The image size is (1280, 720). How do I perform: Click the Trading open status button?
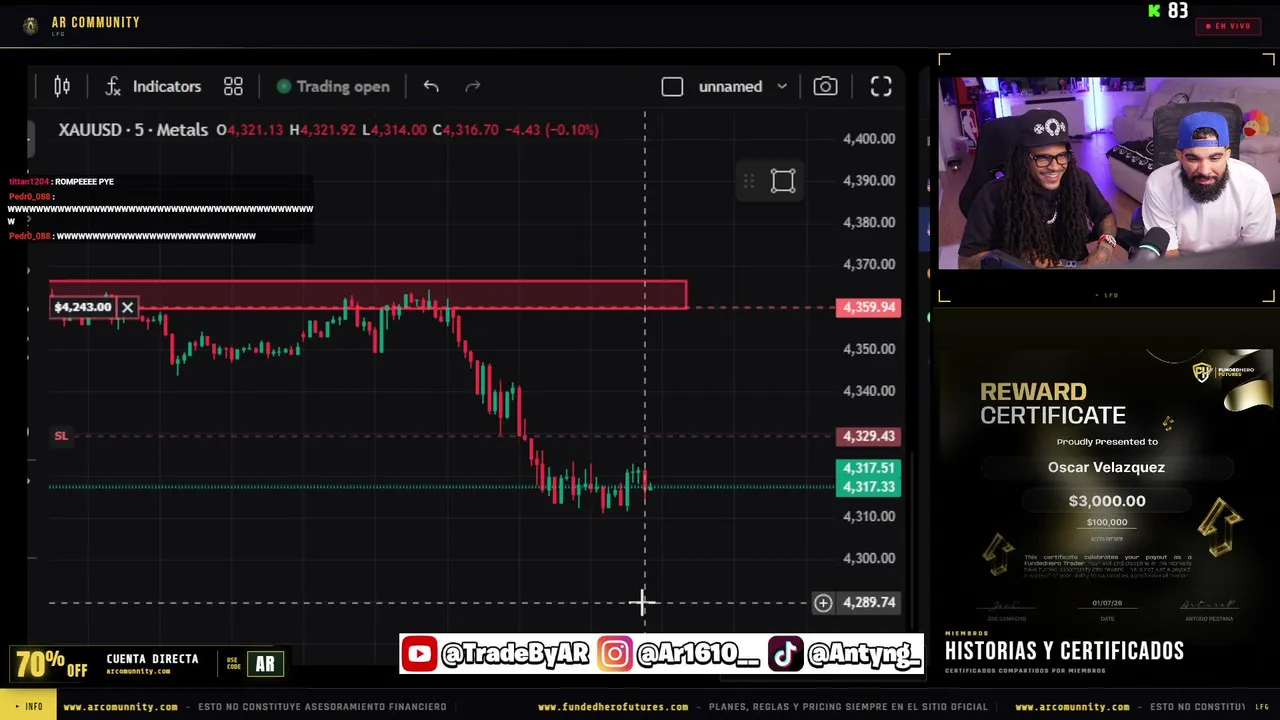click(x=333, y=87)
